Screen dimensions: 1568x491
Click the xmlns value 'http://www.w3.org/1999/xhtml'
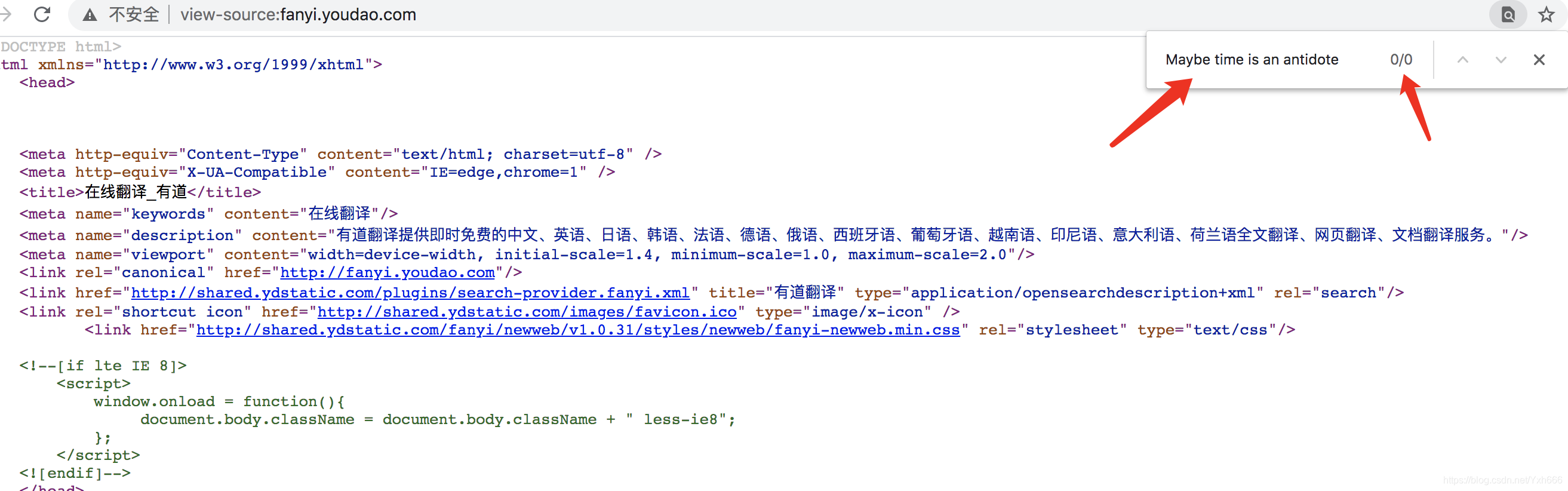tap(233, 65)
